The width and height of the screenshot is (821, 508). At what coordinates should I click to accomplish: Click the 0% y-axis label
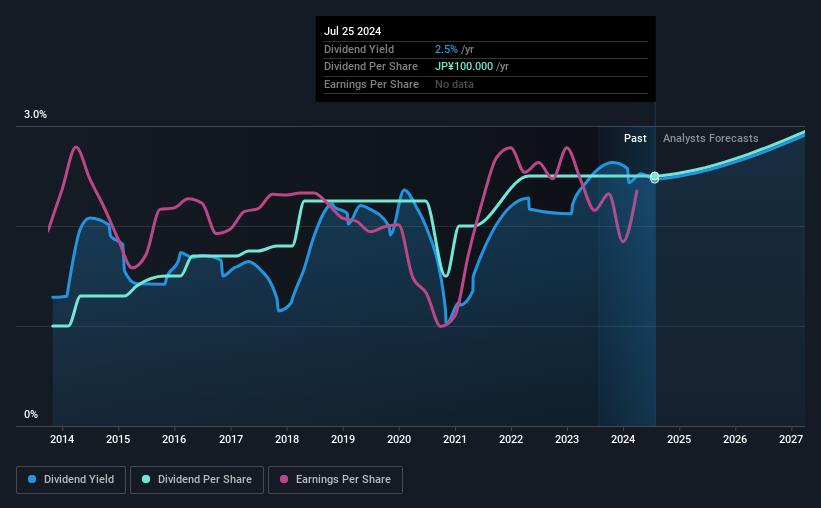(x=31, y=414)
